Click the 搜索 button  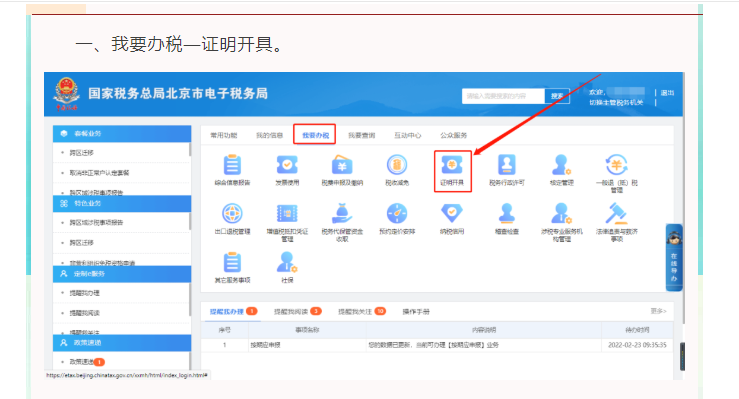coord(557,96)
